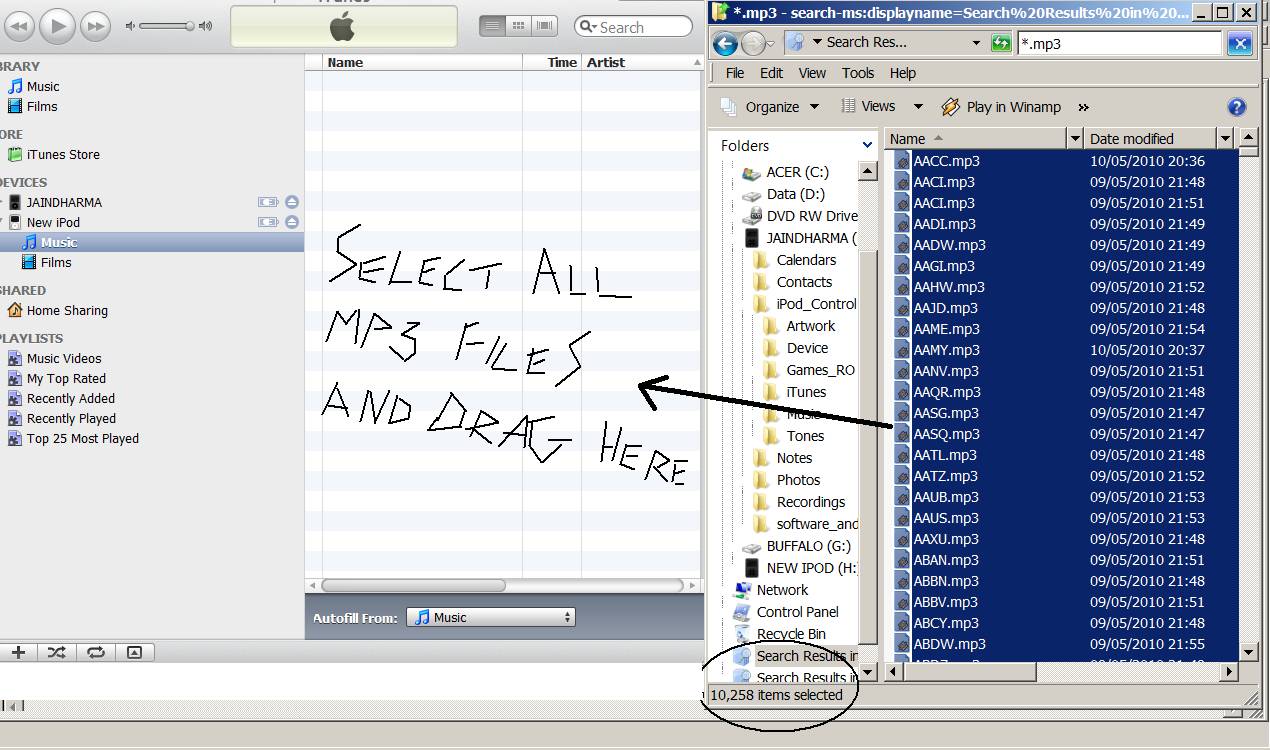Open Explorer address bar dropdown
The width and height of the screenshot is (1270, 750).
977,43
